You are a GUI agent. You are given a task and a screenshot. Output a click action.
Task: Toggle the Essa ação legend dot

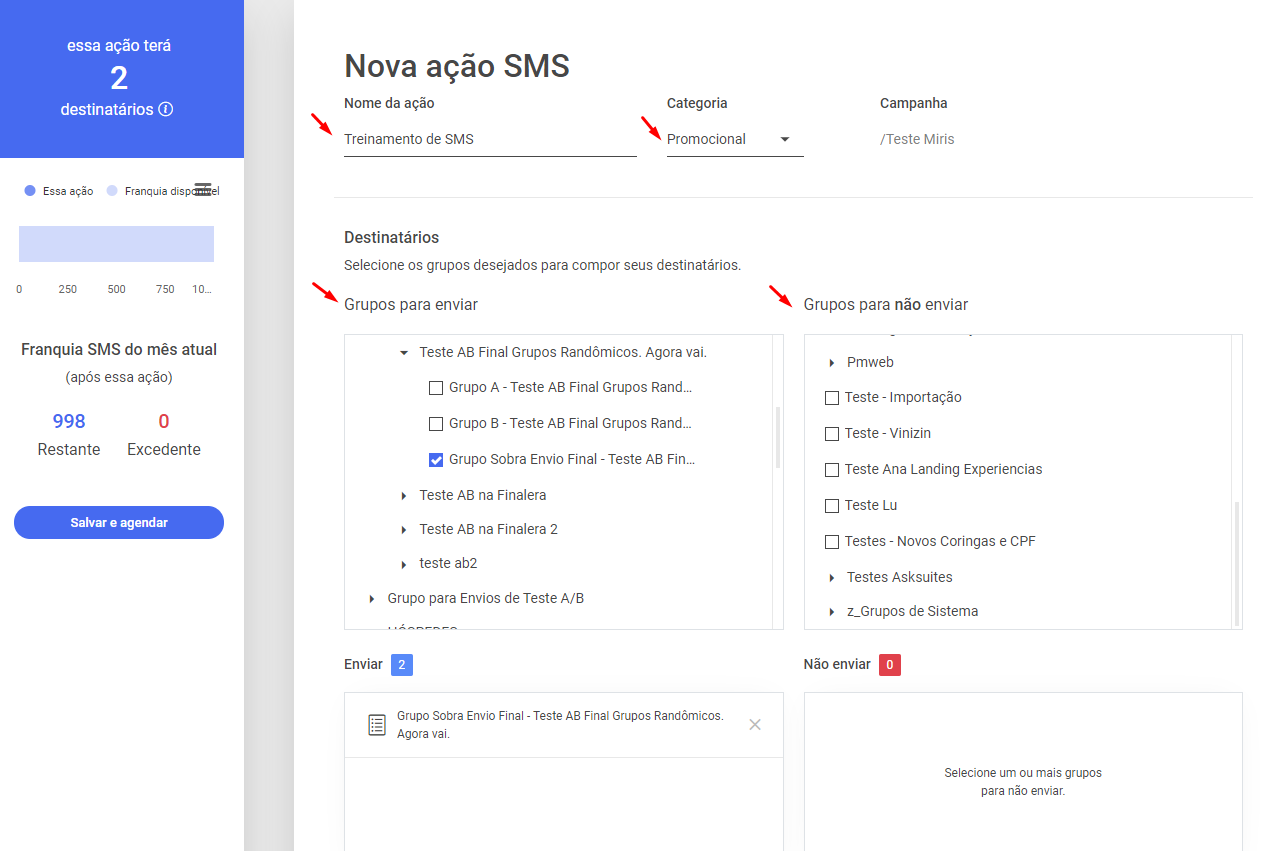pos(30,191)
